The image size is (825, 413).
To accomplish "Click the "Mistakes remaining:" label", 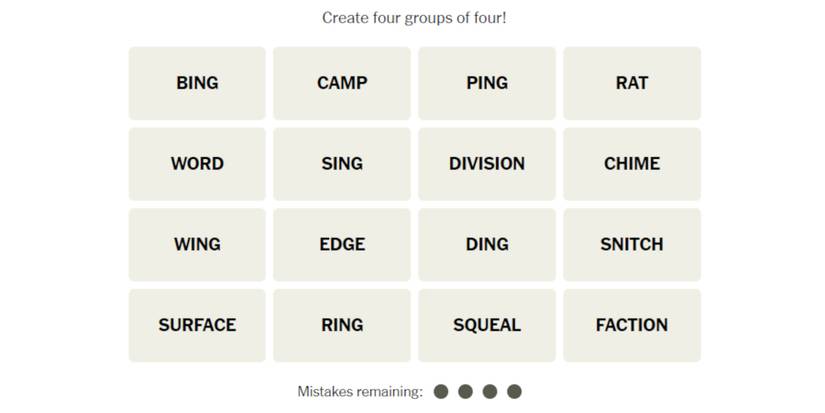I will coord(360,392).
